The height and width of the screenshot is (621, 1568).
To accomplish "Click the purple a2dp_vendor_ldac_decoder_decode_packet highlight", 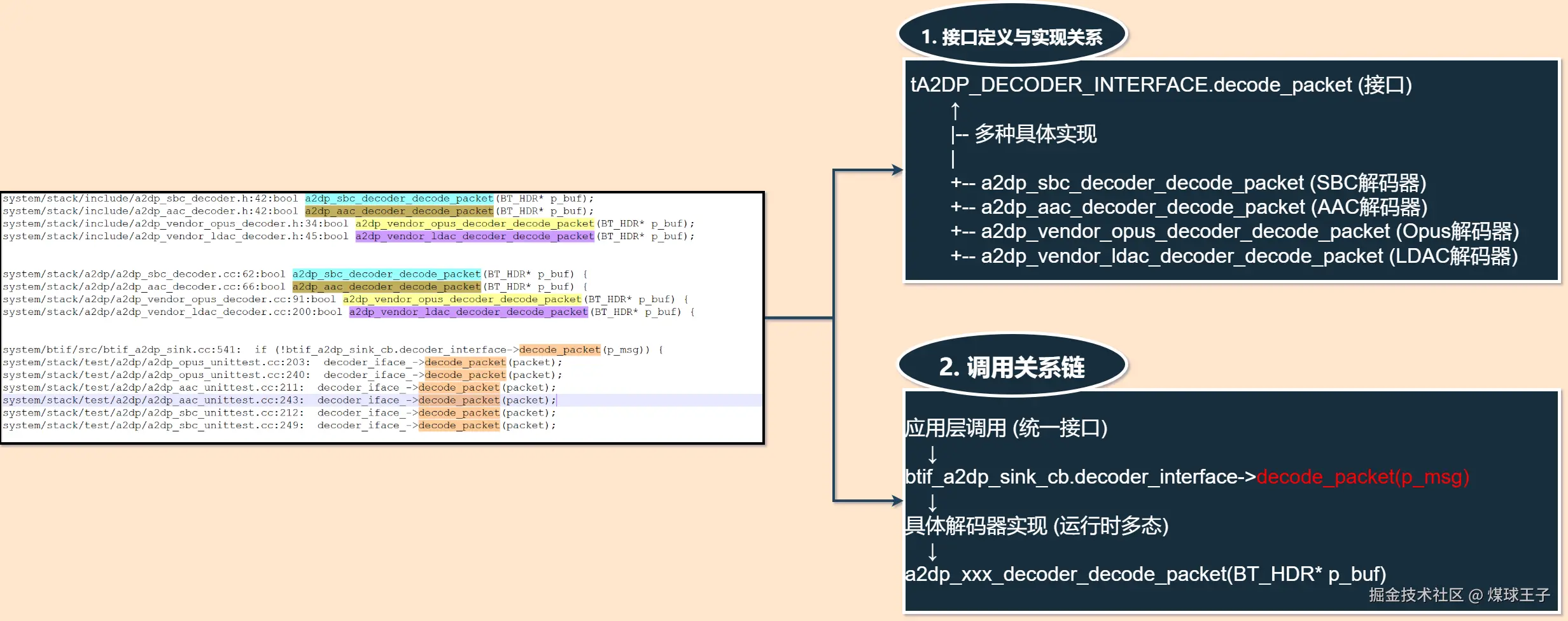I will (x=473, y=236).
